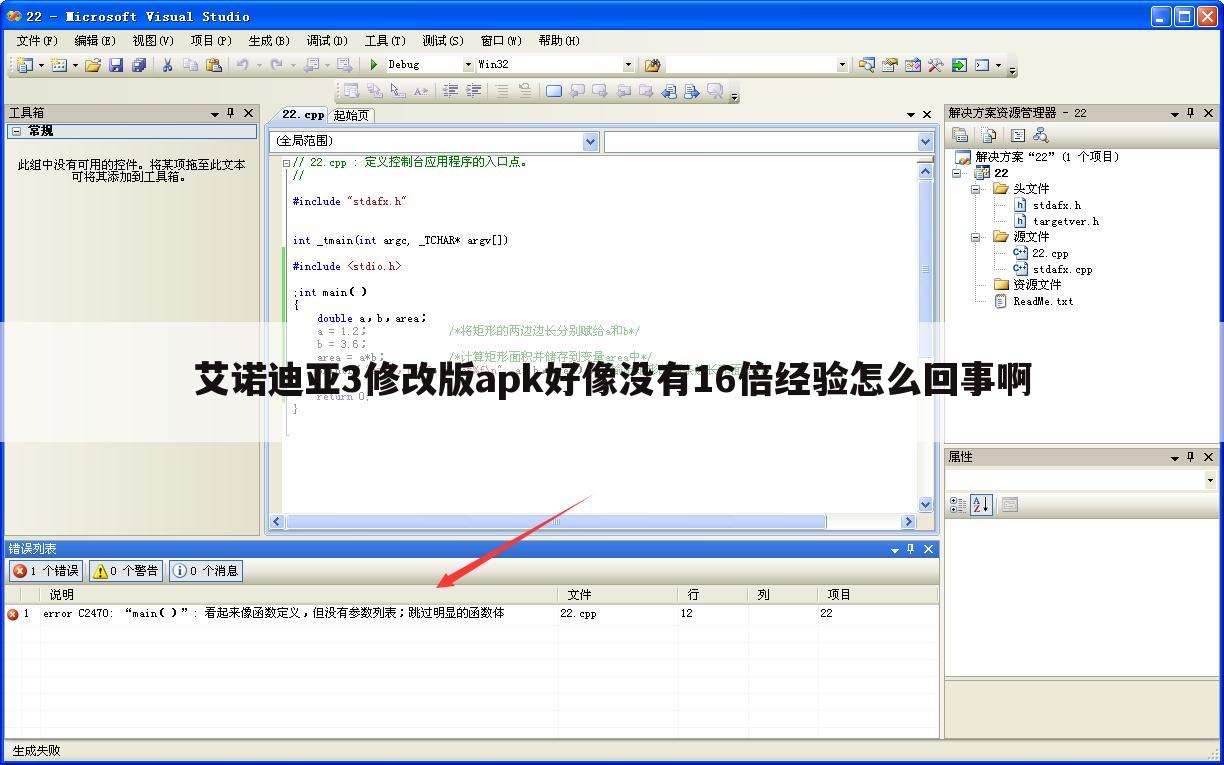
Task: Click the New Project toolbar icon
Action: (24, 65)
